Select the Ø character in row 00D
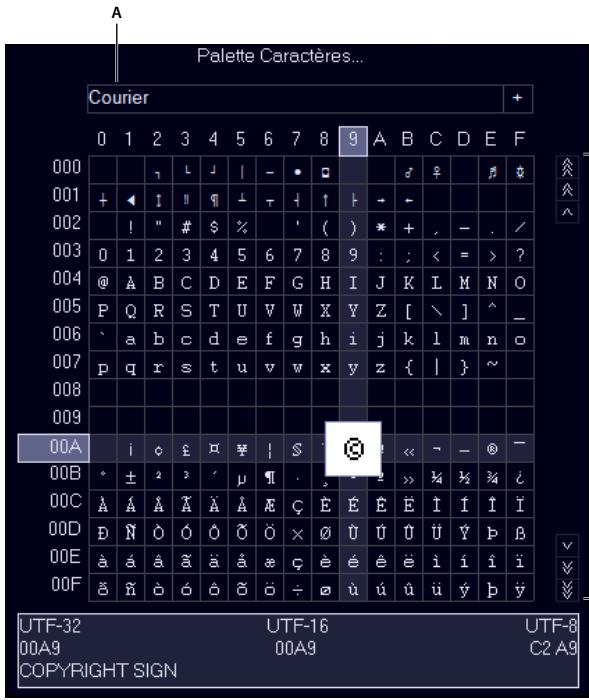This screenshot has width=589, height=700. click(x=326, y=533)
